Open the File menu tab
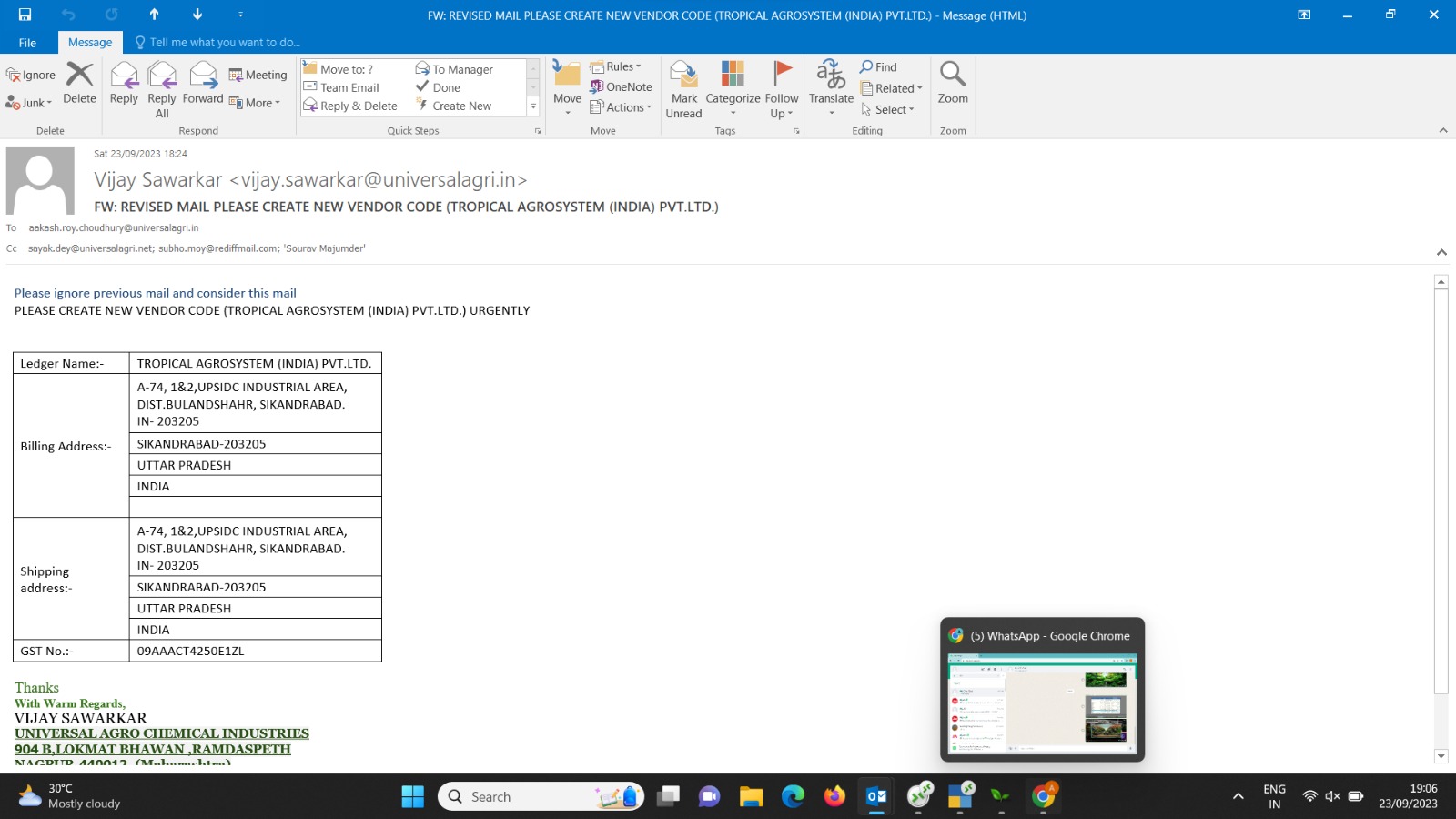This screenshot has width=1456, height=819. [x=28, y=43]
